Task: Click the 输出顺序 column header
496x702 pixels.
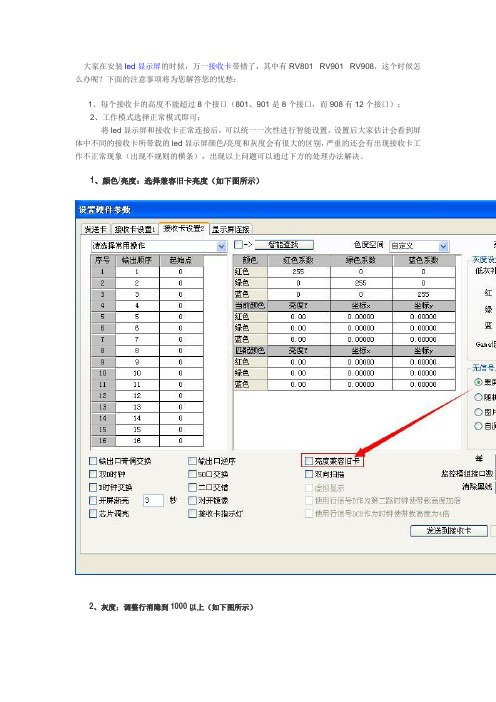Action: pyautogui.click(x=137, y=260)
